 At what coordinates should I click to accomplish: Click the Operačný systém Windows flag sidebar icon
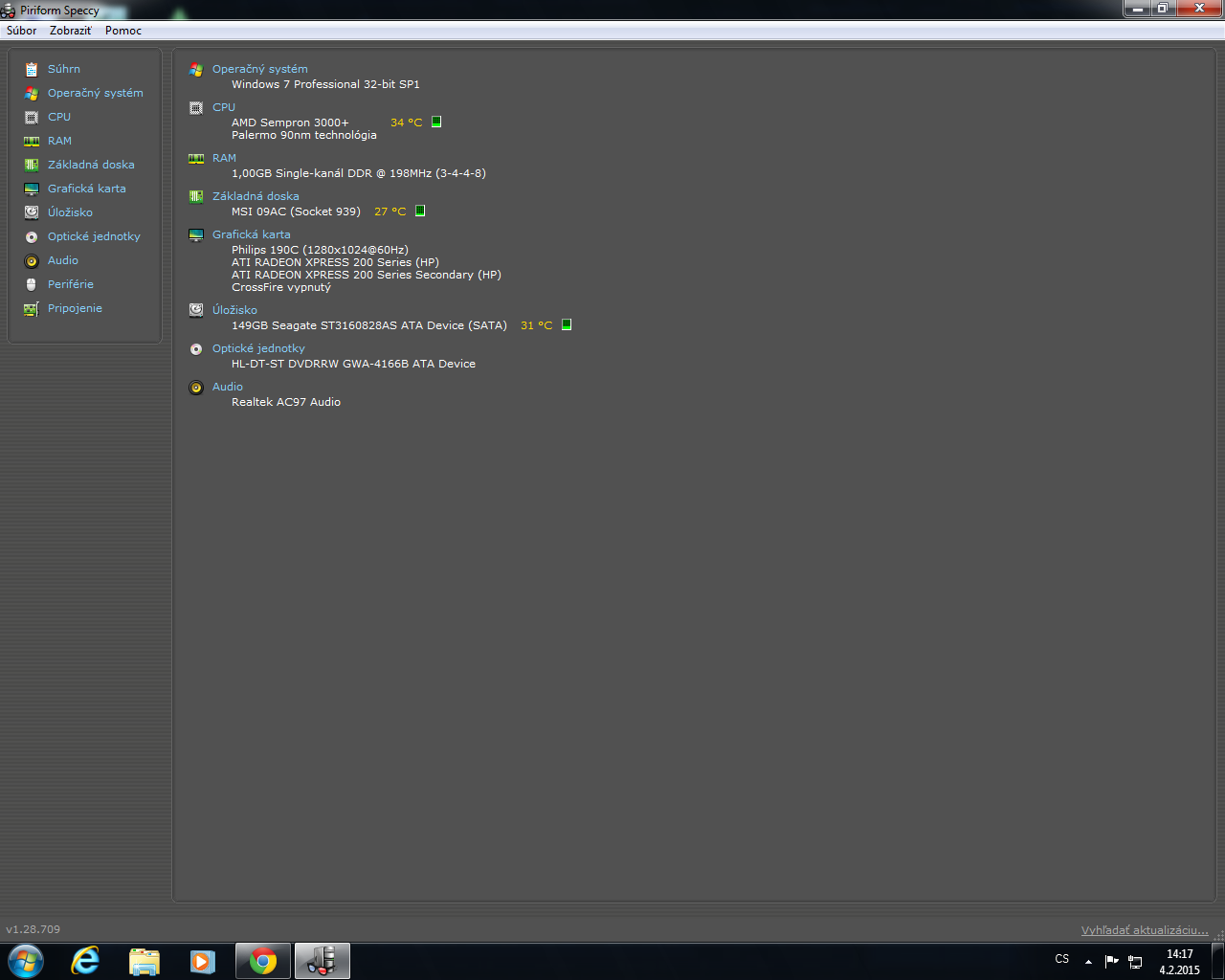tap(32, 93)
